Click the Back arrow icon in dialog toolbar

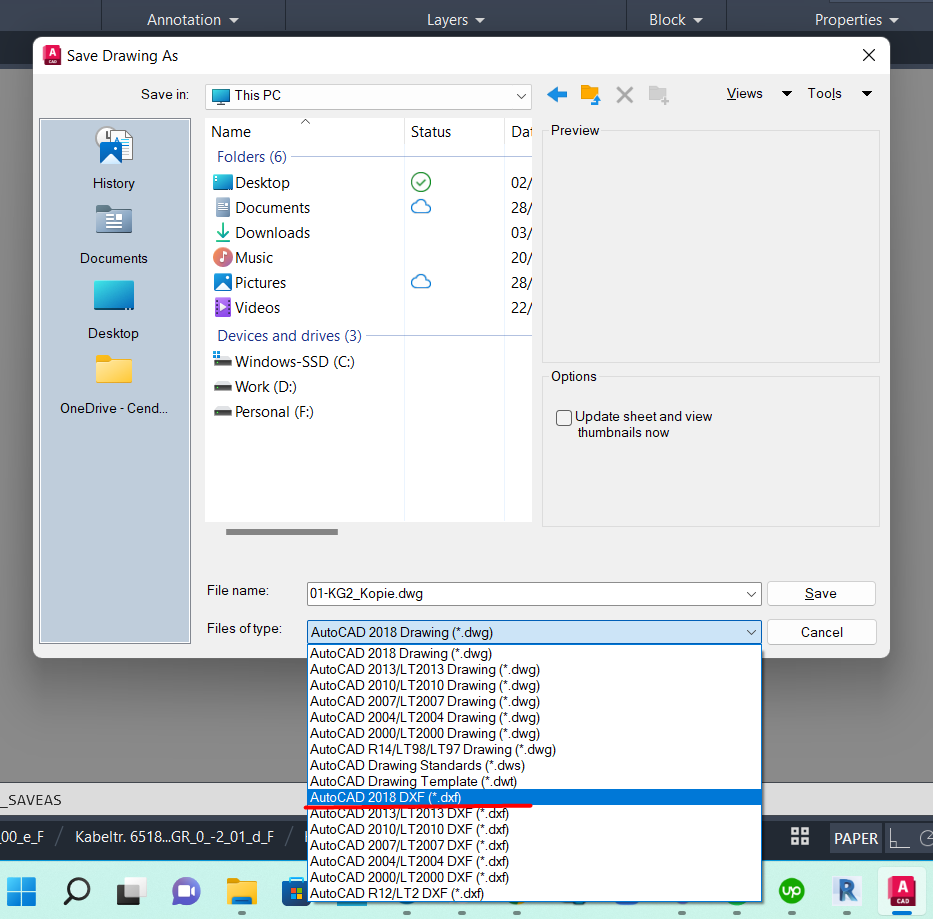(x=557, y=94)
